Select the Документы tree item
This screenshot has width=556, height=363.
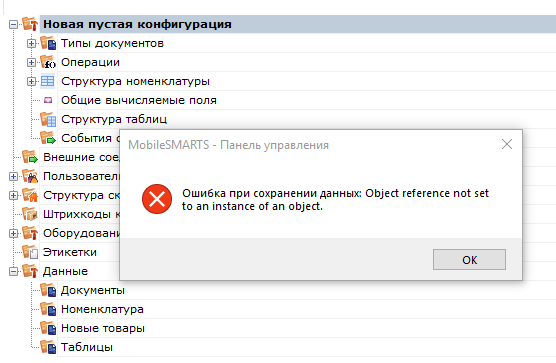coord(93,290)
